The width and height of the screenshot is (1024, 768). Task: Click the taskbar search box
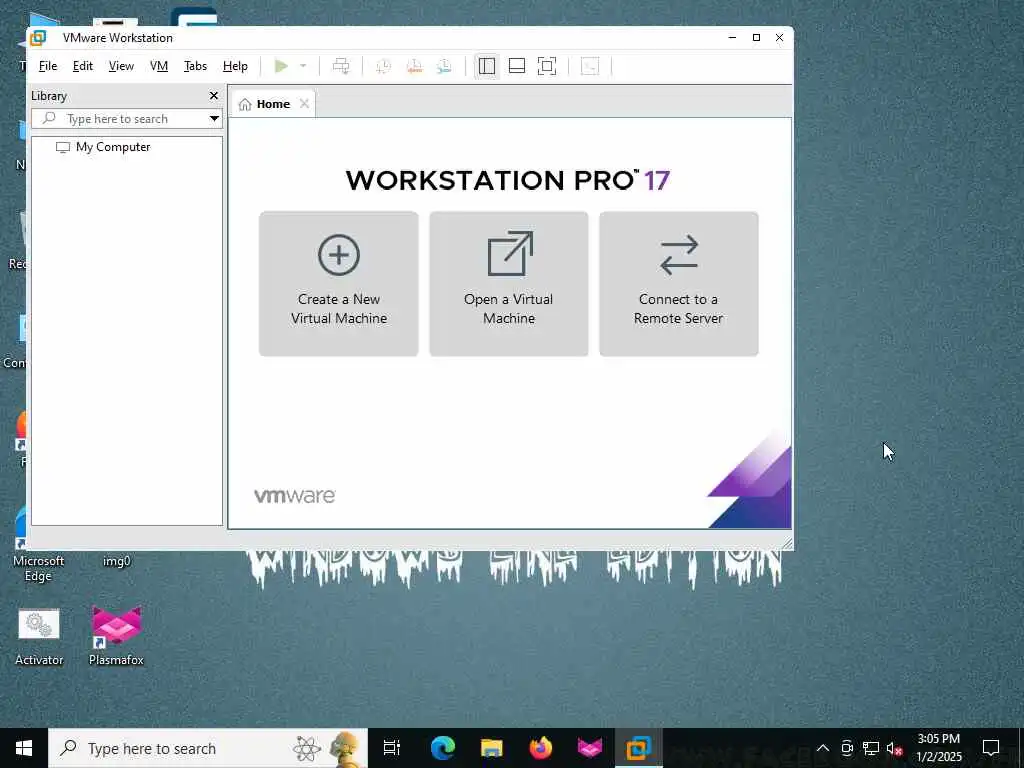tap(208, 748)
